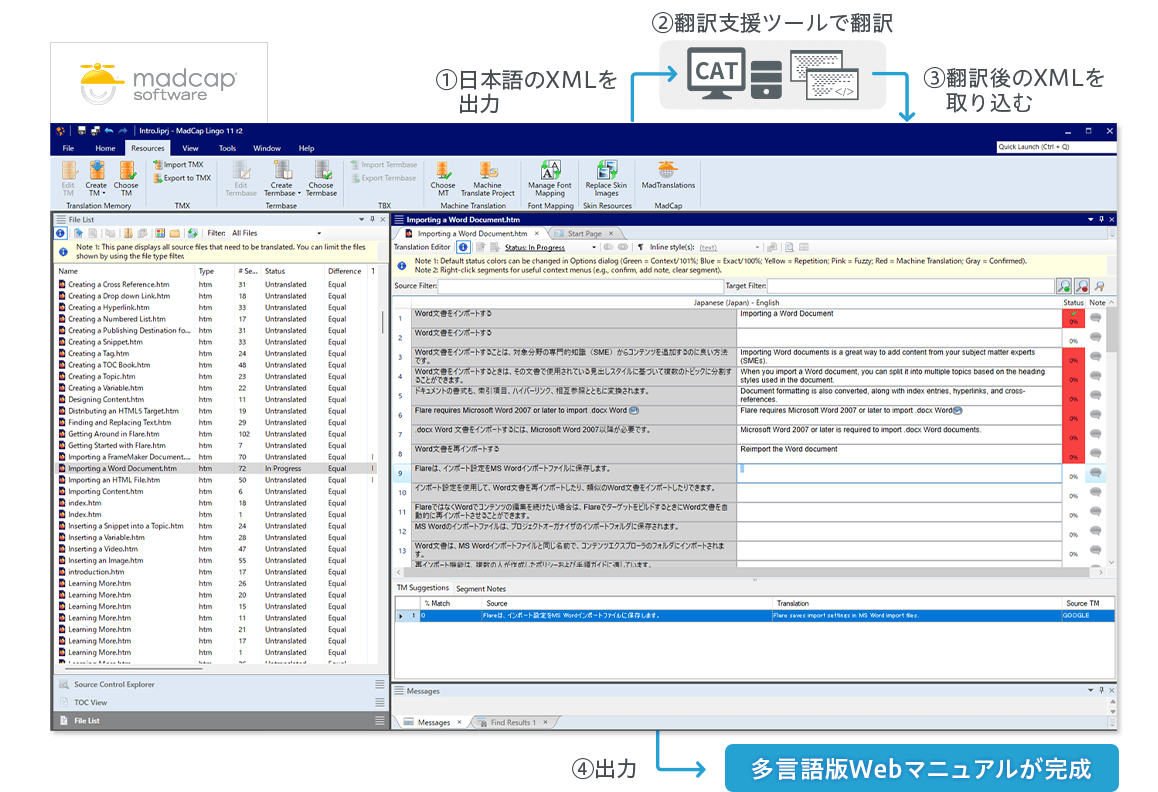
Task: Click the red status cell of segment 1
Action: pos(1073,318)
